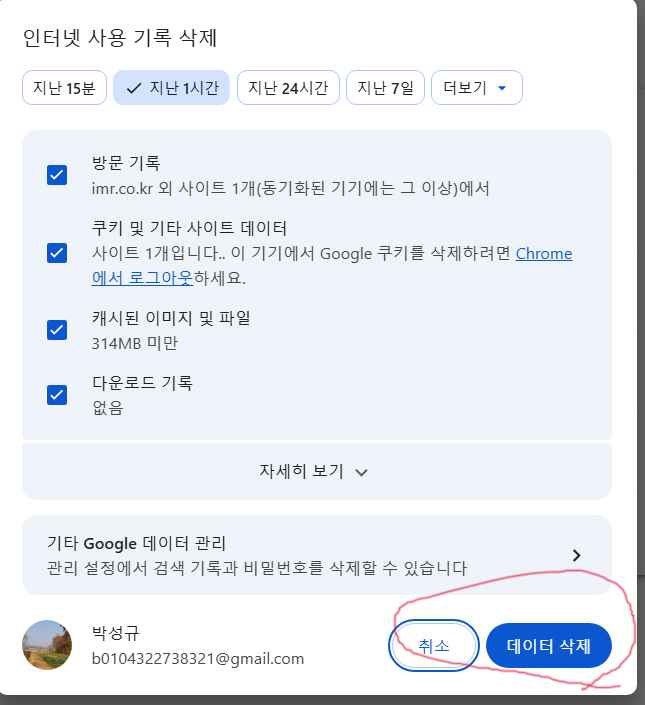The image size is (645, 705).
Task: Select the 지난 7일 time range chip
Action: click(x=385, y=88)
